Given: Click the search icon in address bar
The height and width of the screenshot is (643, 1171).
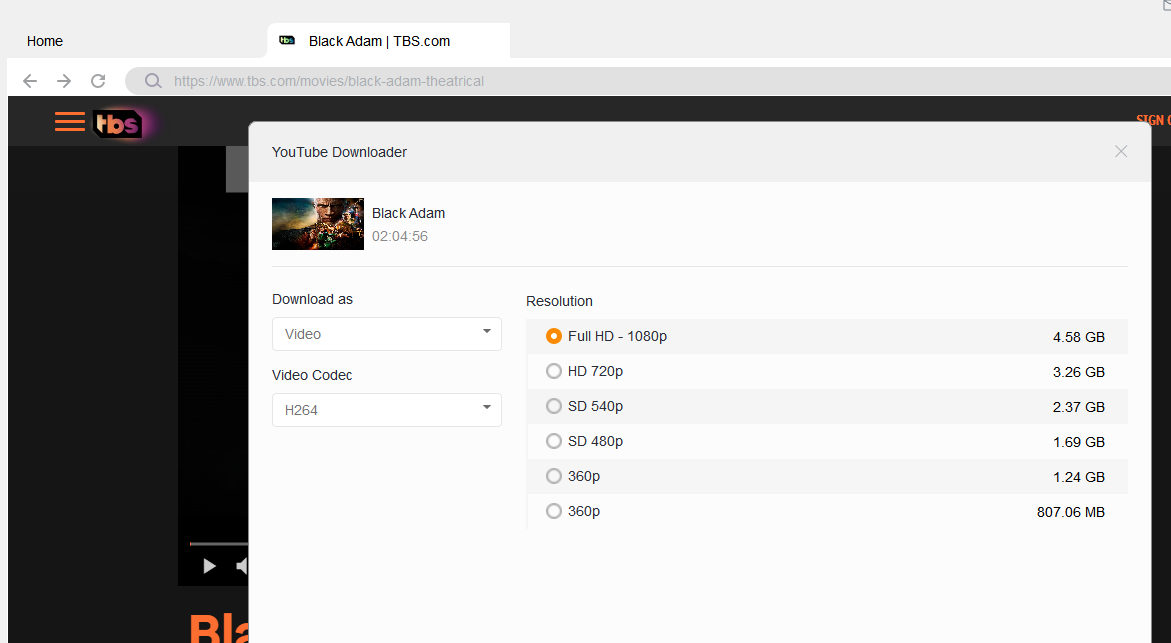Looking at the screenshot, I should 153,81.
